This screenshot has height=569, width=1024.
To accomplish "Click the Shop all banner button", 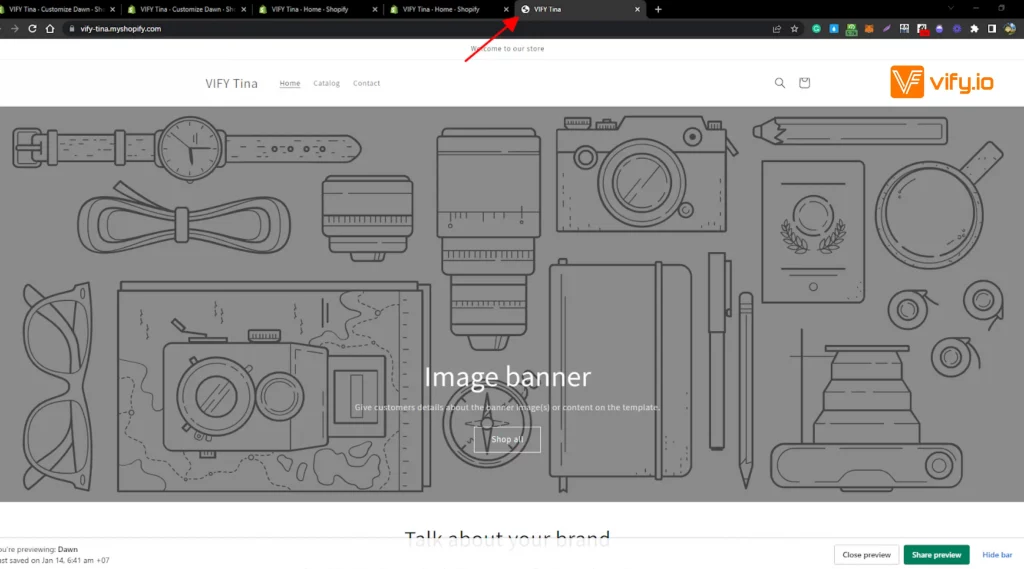I will pos(507,440).
